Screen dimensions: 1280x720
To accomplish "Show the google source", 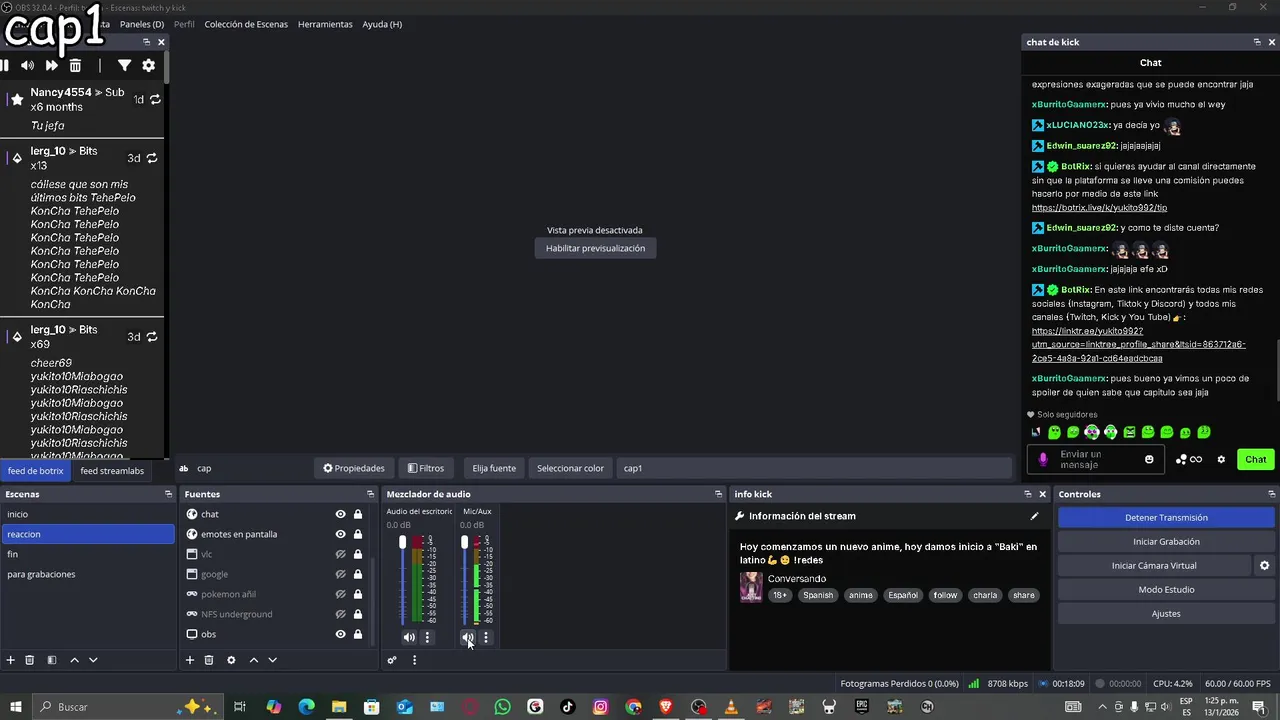I will pyautogui.click(x=340, y=574).
